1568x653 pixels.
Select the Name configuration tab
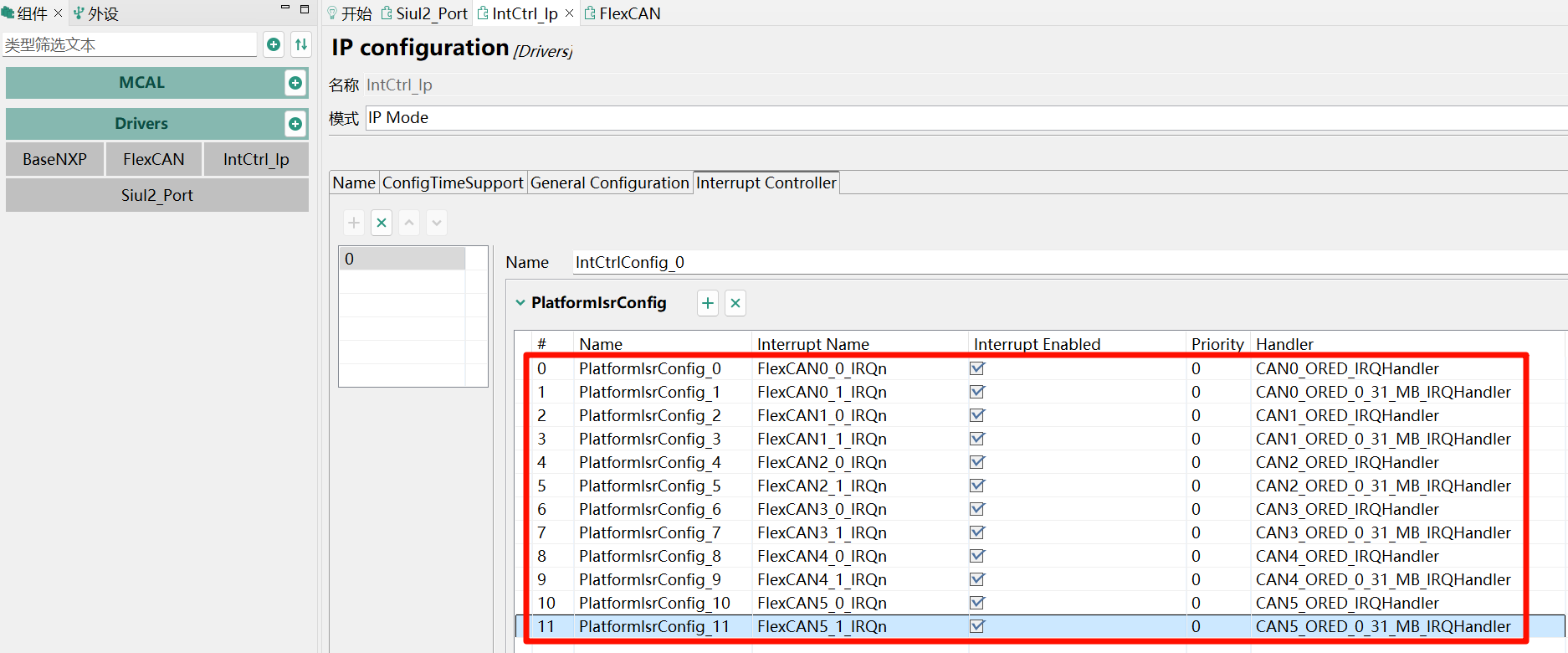354,183
